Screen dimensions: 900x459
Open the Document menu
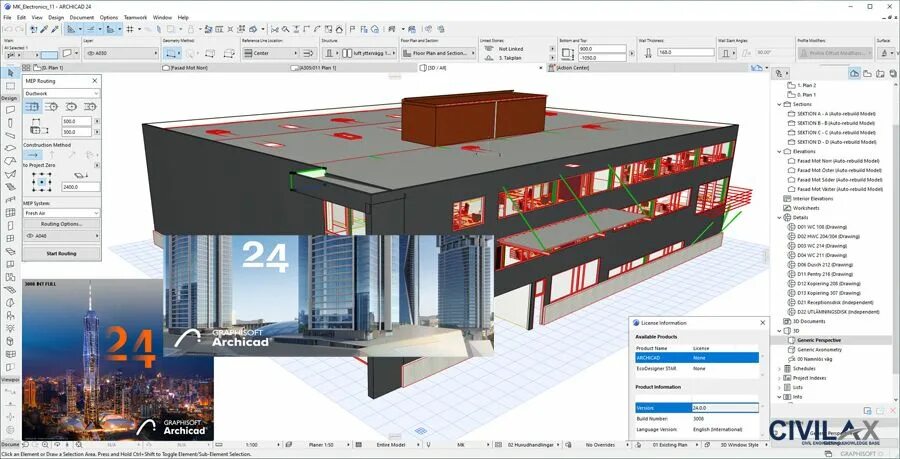(x=82, y=18)
